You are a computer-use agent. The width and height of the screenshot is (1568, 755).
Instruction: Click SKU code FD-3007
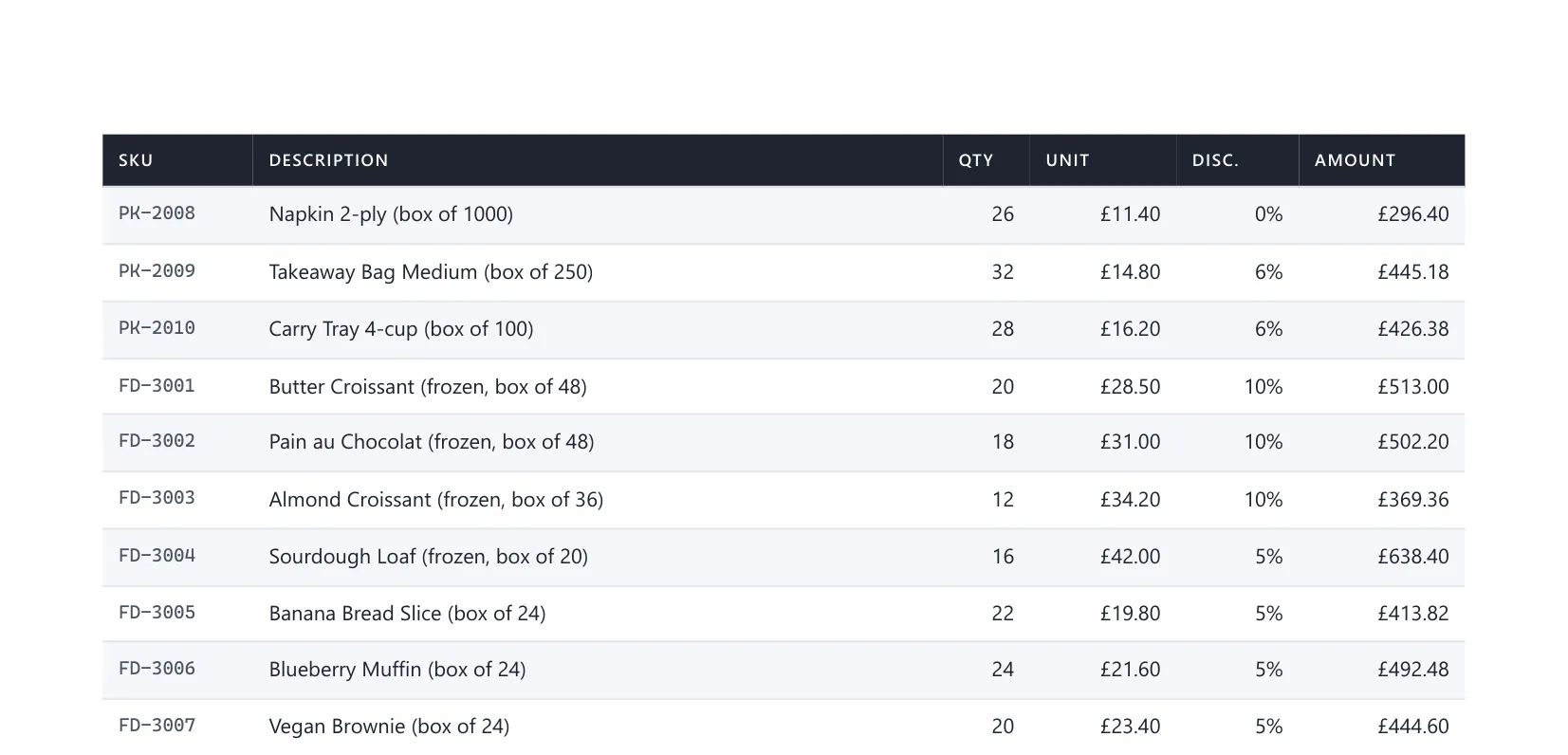pos(157,726)
